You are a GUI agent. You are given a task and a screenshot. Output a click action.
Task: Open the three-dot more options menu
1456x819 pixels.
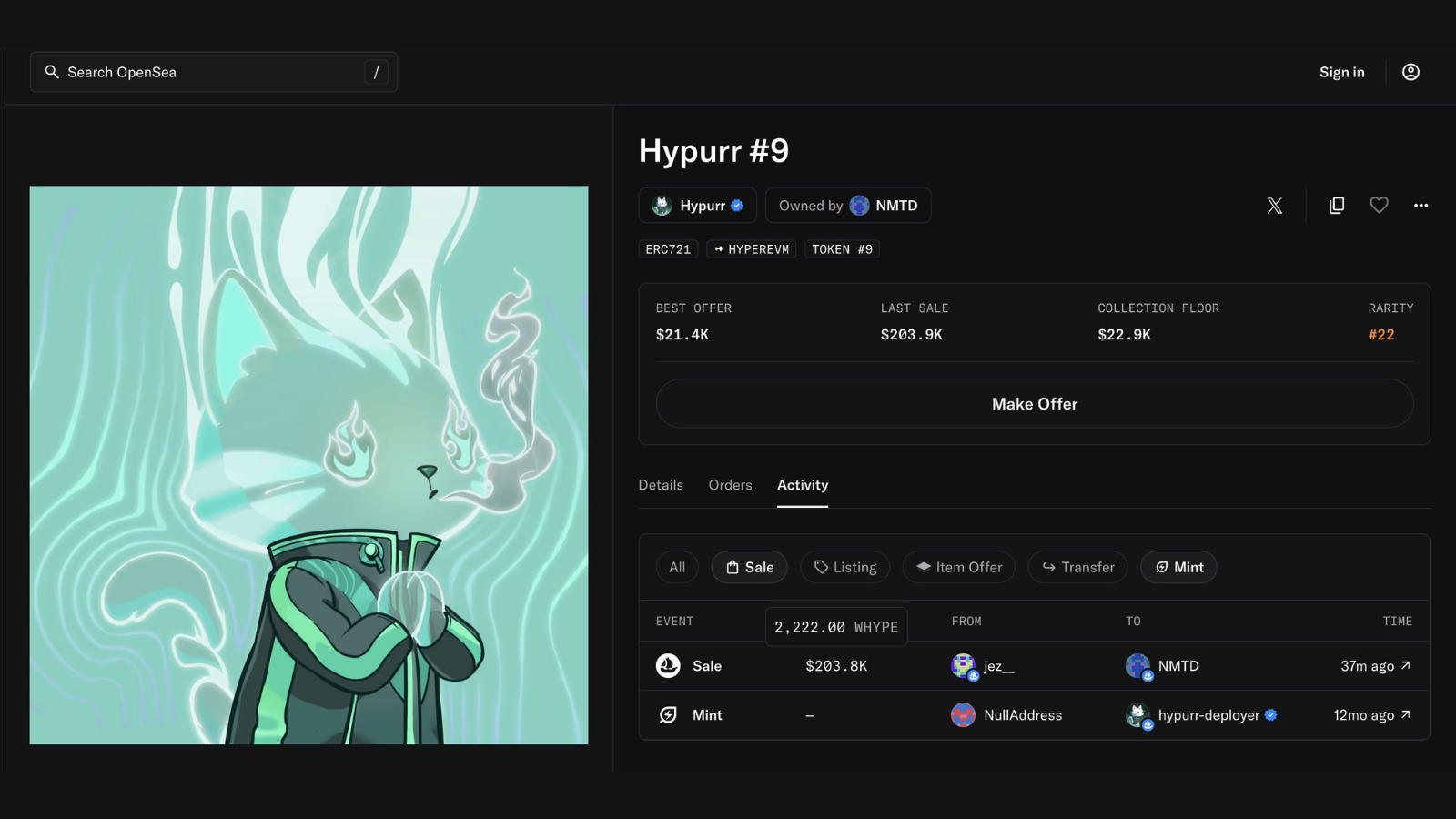point(1421,206)
